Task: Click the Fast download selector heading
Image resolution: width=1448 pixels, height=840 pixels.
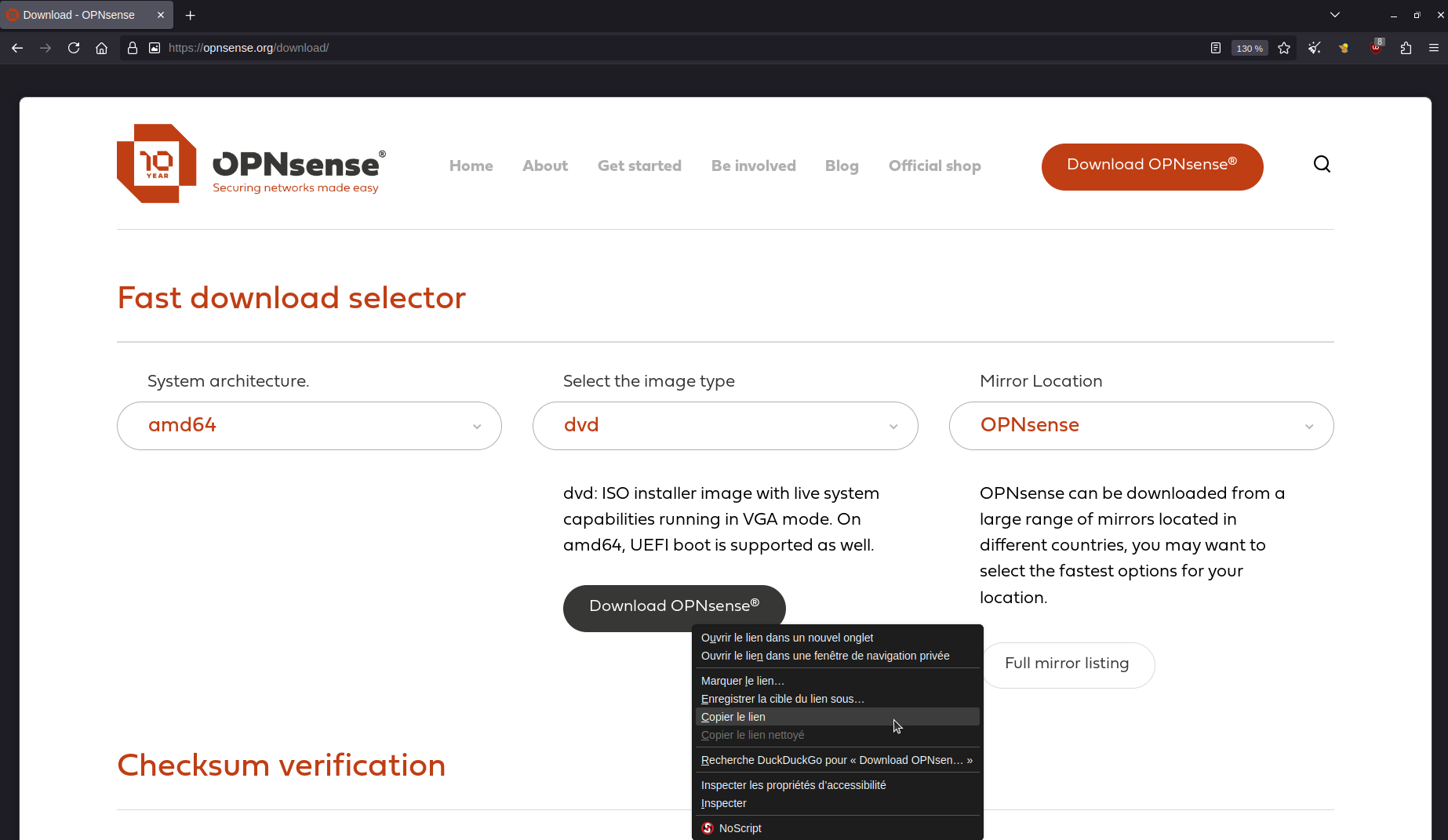Action: coord(291,298)
